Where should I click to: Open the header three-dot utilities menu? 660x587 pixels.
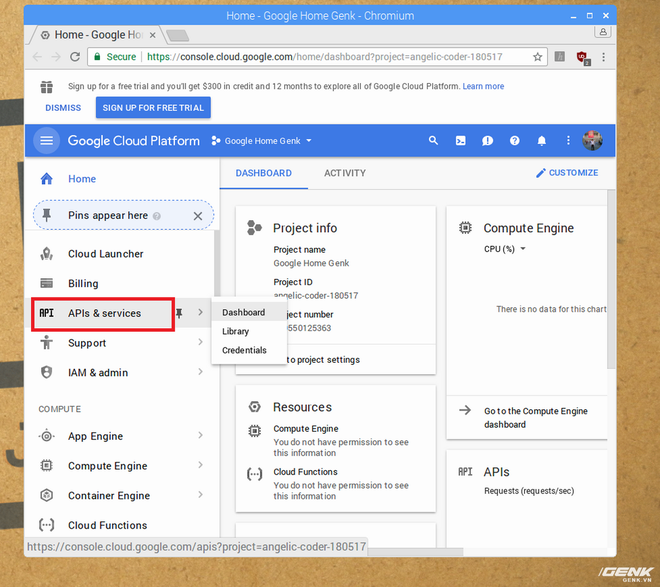568,141
